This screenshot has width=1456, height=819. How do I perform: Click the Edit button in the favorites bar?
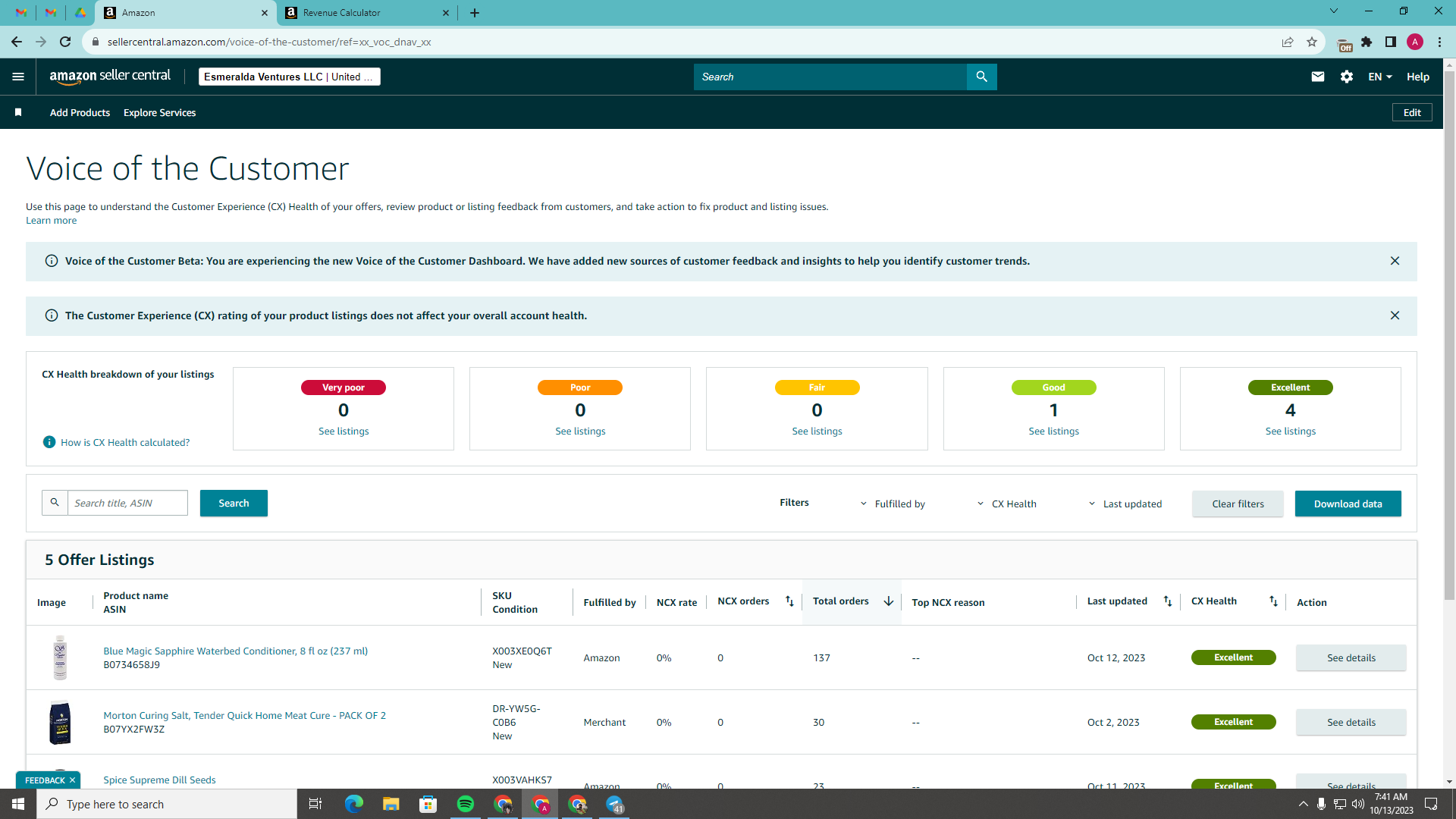(x=1412, y=112)
